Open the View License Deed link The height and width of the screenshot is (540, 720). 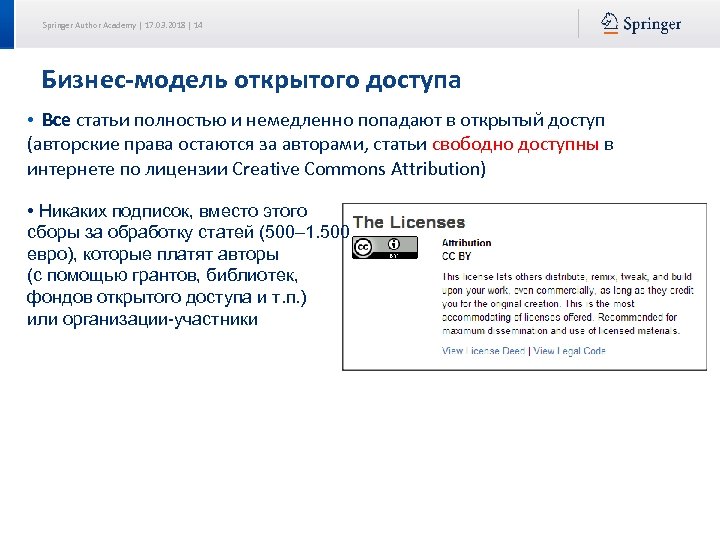tap(483, 351)
